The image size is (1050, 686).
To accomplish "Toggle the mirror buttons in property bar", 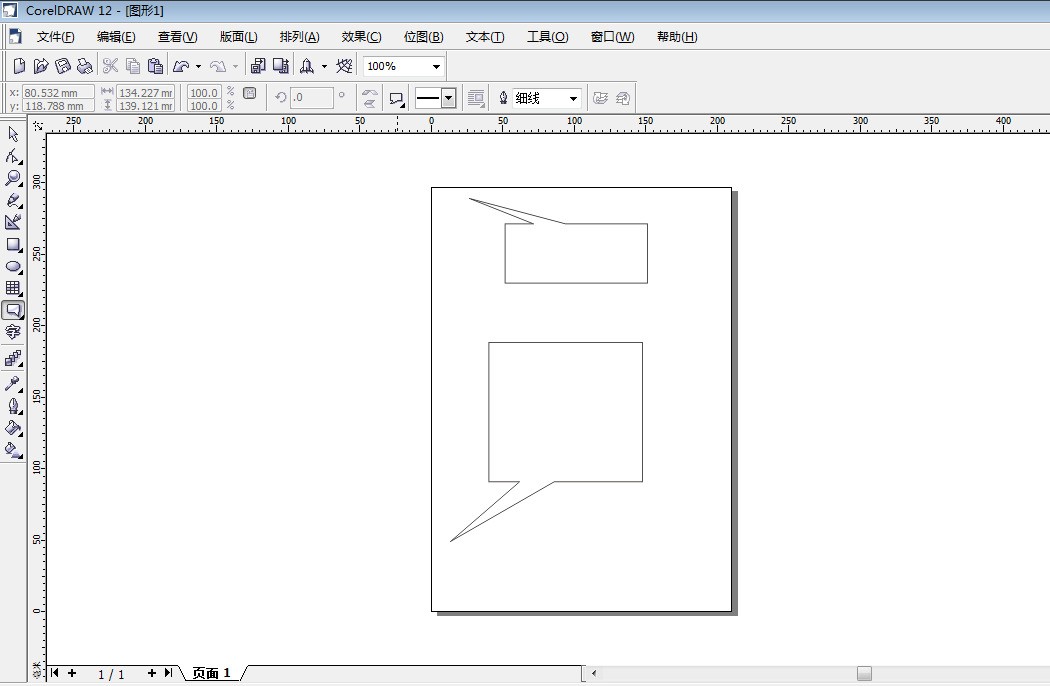I will click(x=370, y=98).
